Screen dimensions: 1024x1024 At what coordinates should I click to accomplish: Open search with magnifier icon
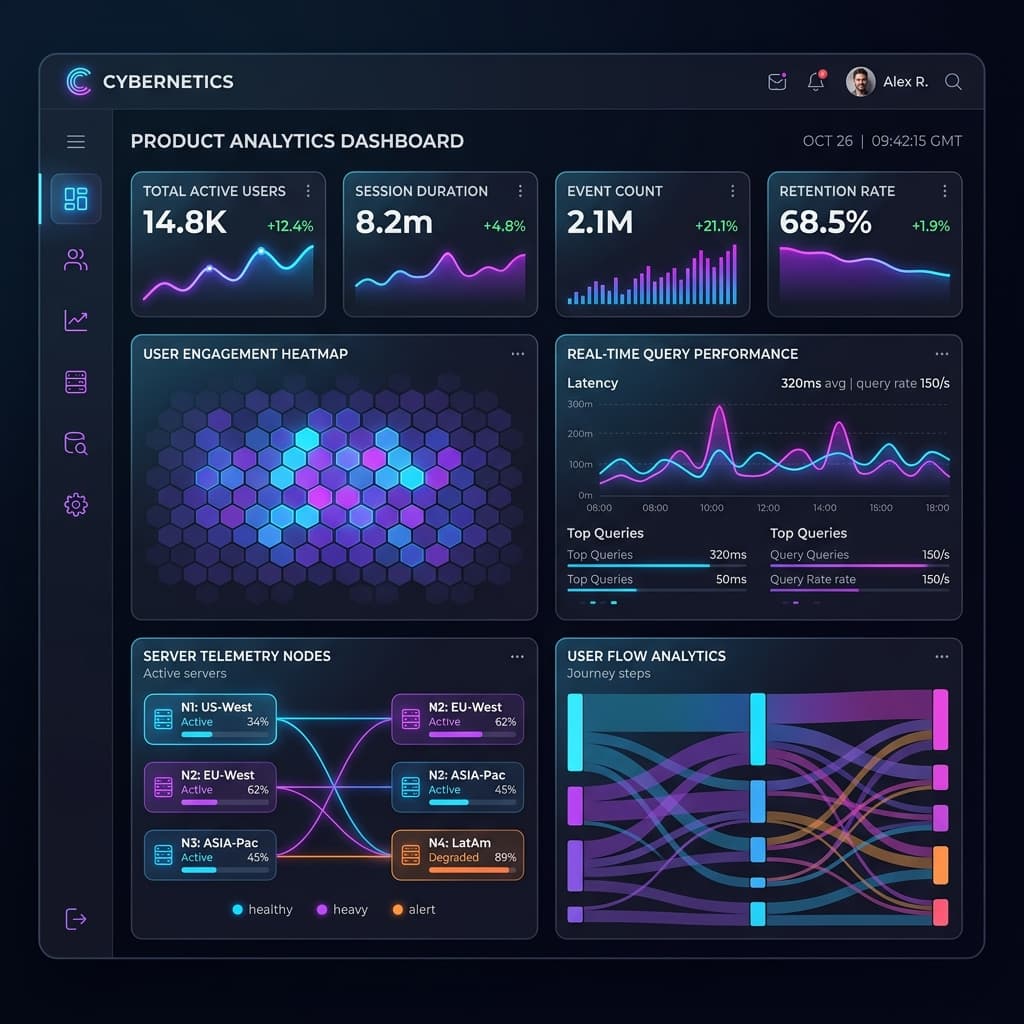(x=953, y=82)
